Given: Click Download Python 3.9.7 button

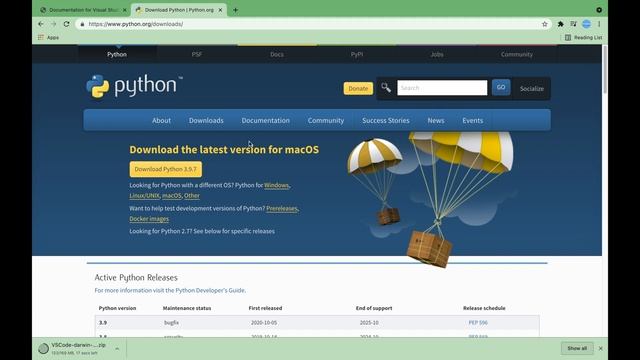Looking at the screenshot, I should [166, 169].
